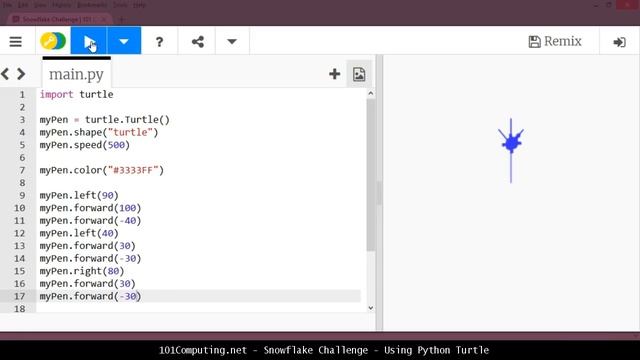The height and width of the screenshot is (360, 640).
Task: Click line 3 'myPen = turtle.Turtle()'
Action: 104,120
